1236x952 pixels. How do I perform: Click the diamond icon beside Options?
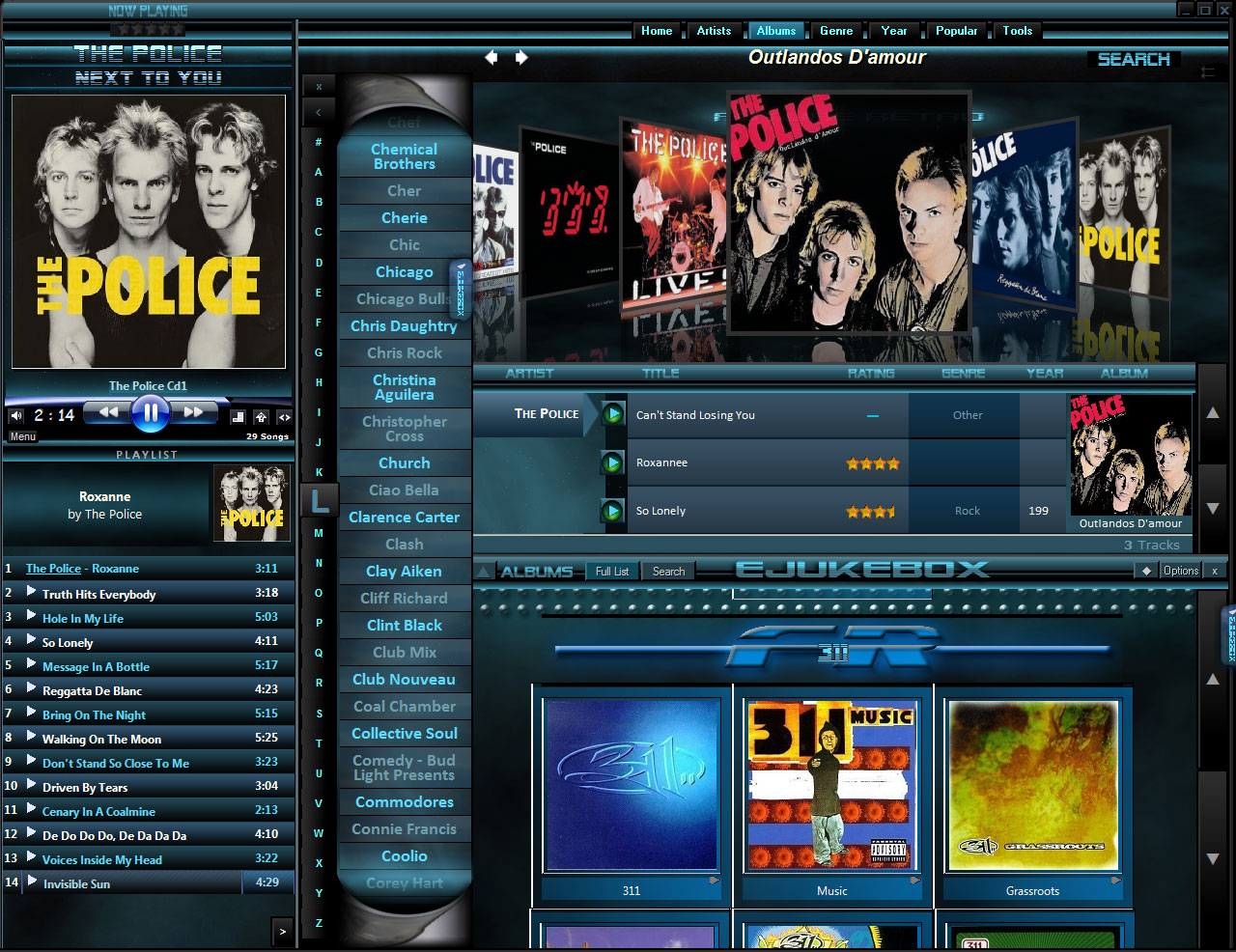[x=1146, y=571]
